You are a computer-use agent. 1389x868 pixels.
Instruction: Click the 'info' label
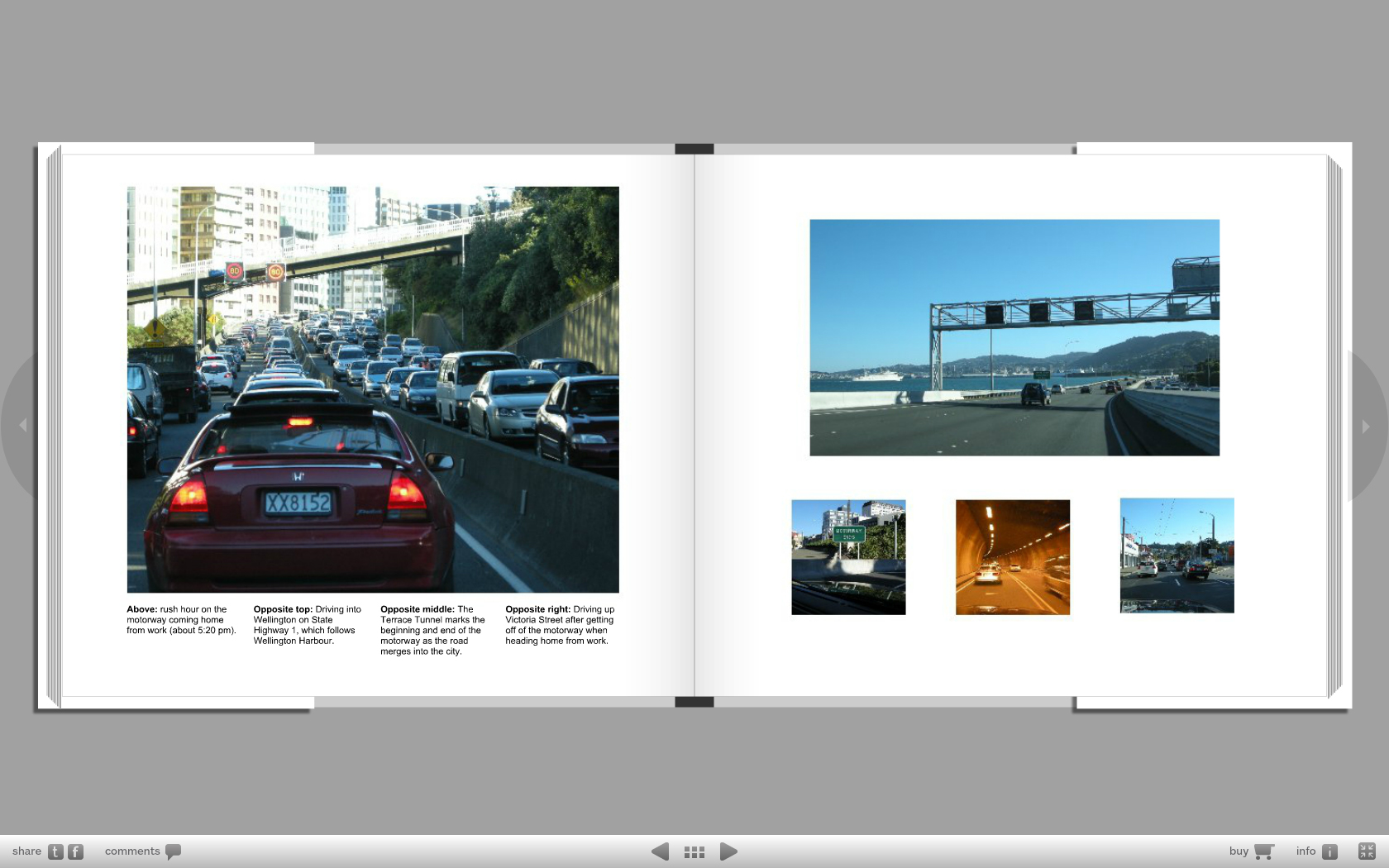(1305, 851)
